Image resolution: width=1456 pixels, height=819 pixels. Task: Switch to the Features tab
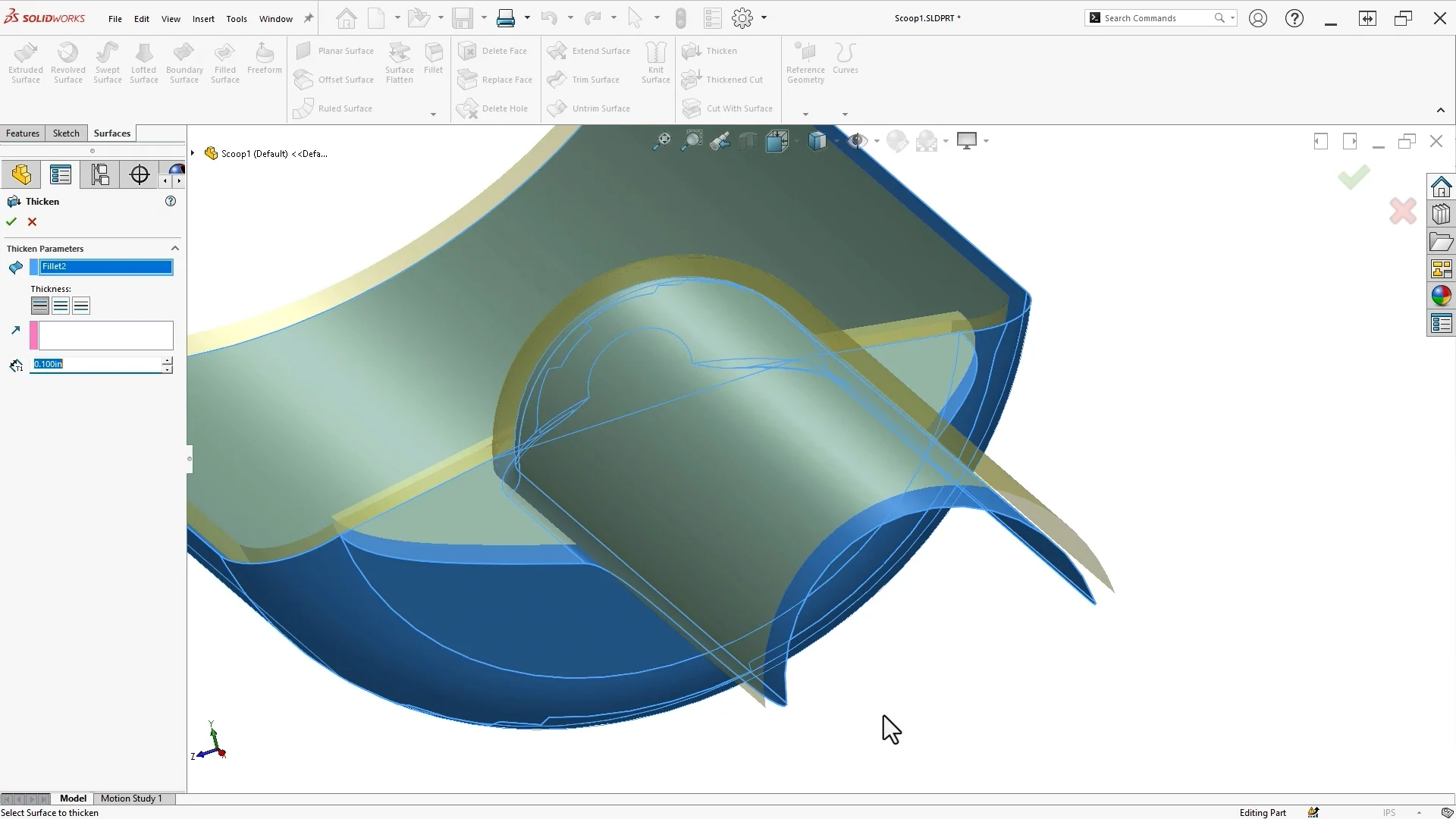[23, 133]
